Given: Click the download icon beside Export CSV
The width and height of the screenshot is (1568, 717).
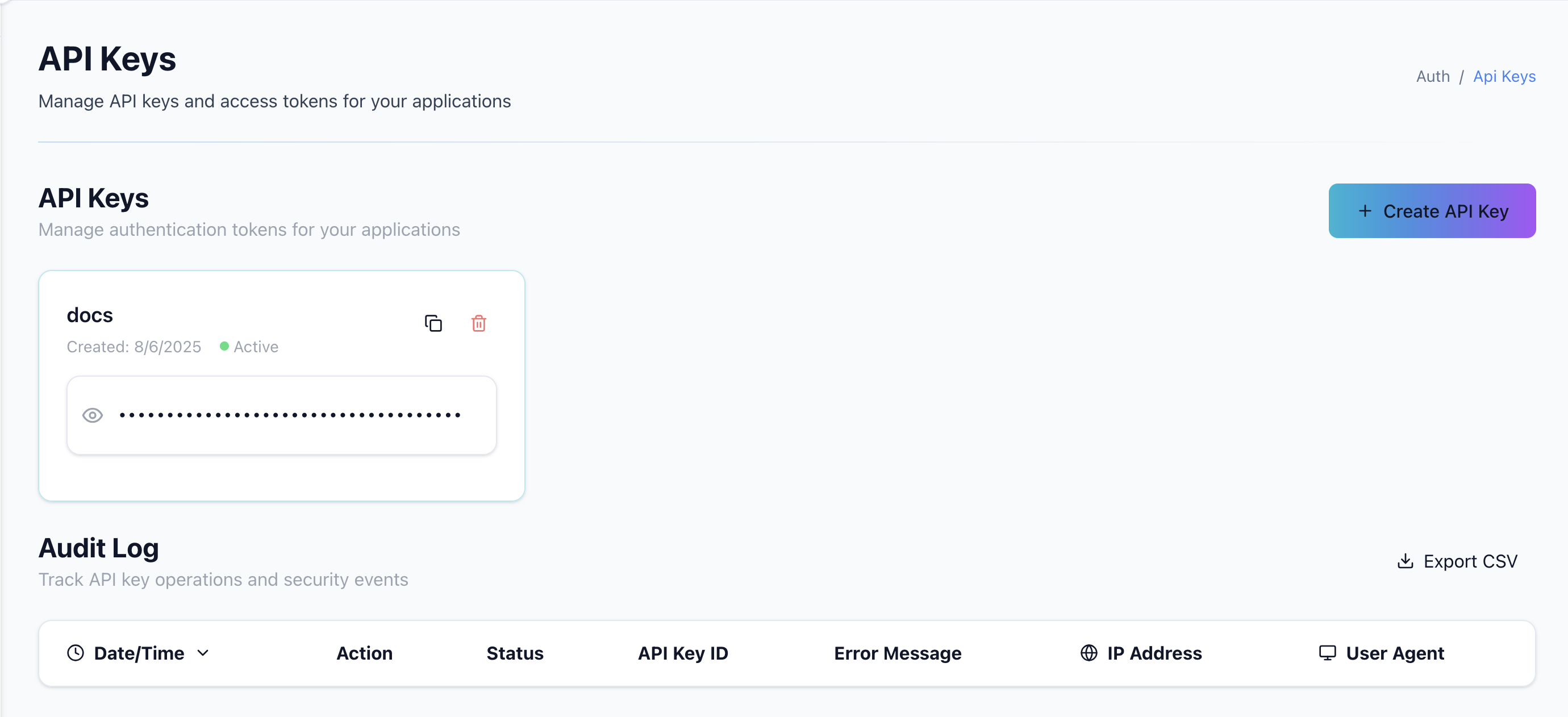Looking at the screenshot, I should pyautogui.click(x=1406, y=561).
